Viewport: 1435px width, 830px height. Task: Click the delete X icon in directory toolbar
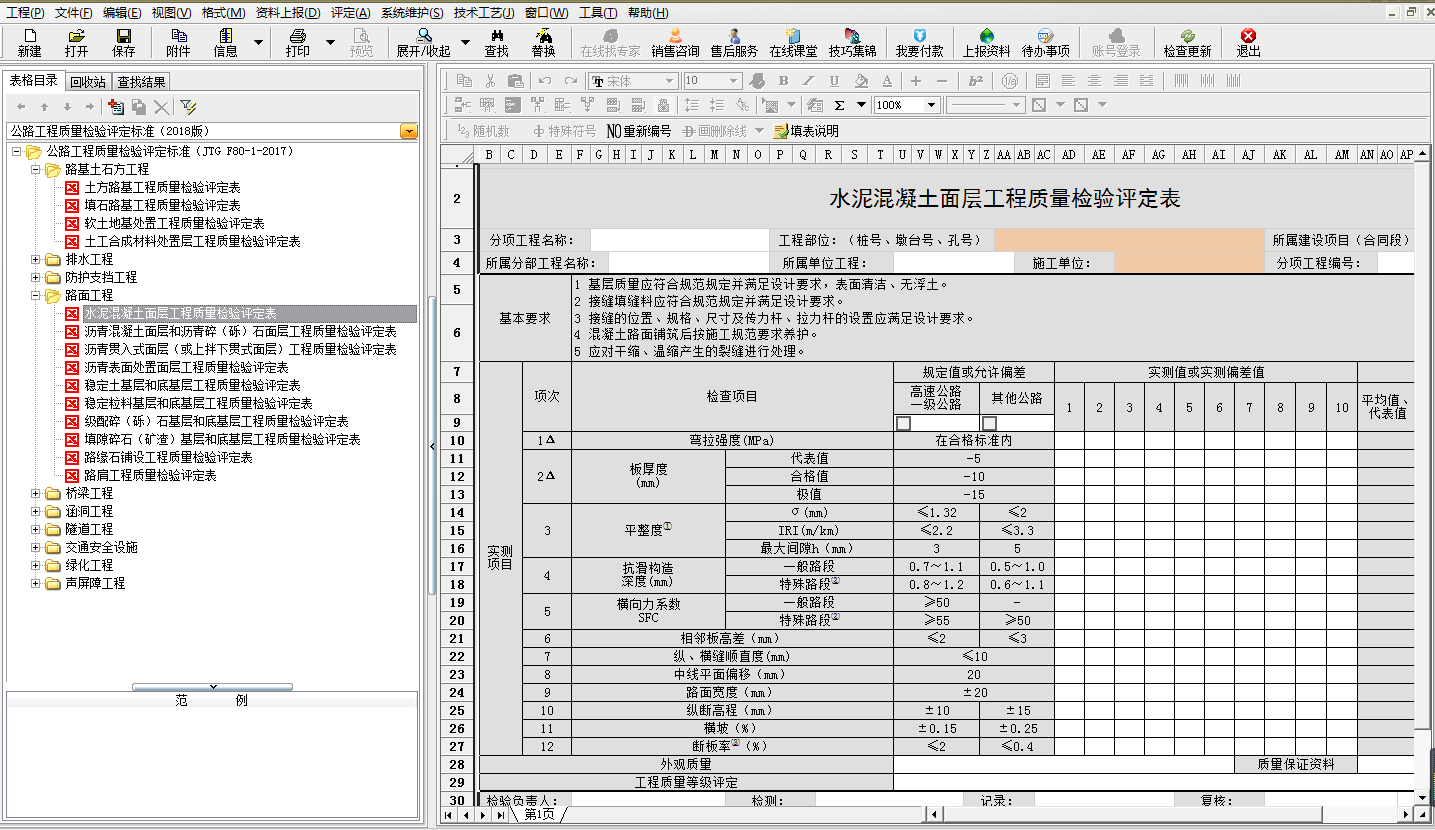pyautogui.click(x=161, y=106)
